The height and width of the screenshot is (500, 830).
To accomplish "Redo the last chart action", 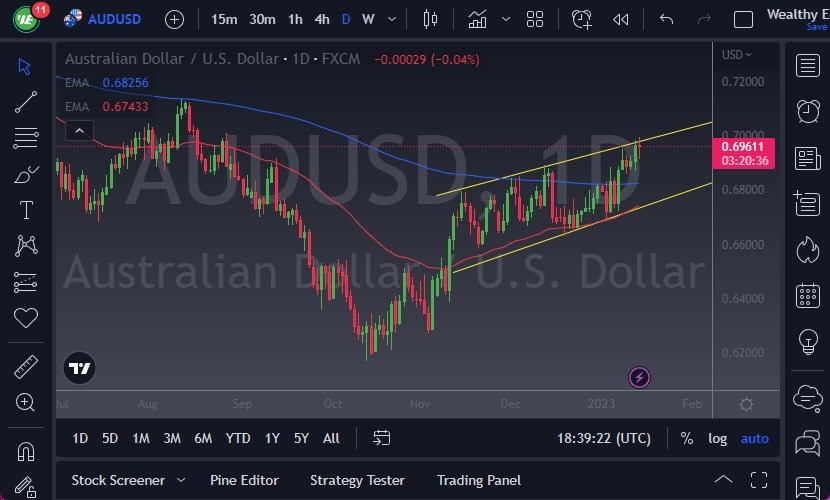I will (704, 20).
